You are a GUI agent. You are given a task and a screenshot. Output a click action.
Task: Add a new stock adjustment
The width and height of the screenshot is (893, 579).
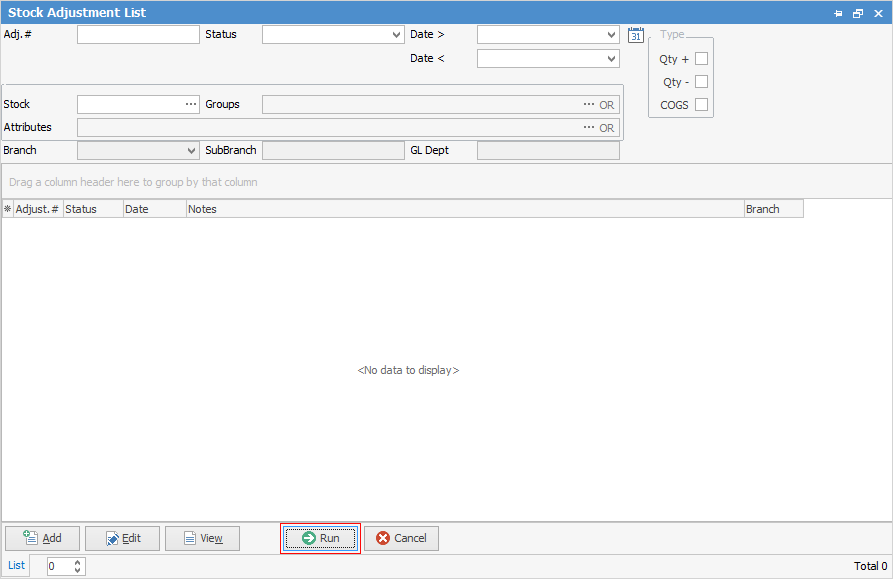coord(42,538)
